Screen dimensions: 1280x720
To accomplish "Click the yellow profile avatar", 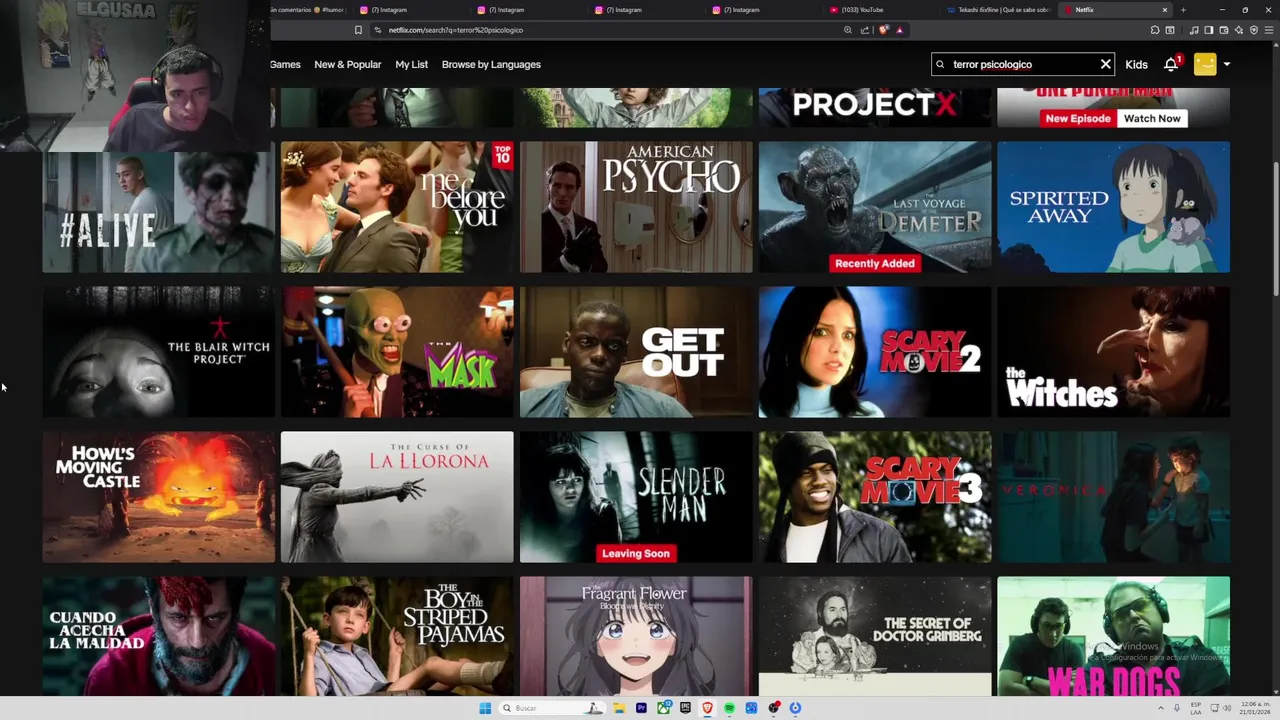I will (x=1205, y=64).
